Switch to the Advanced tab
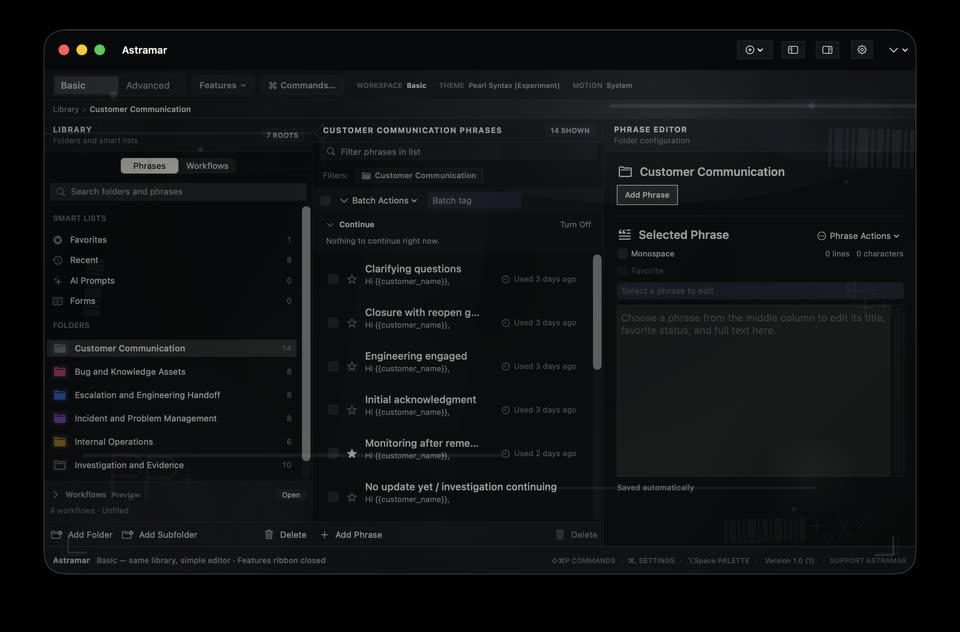The image size is (960, 632). click(x=148, y=85)
